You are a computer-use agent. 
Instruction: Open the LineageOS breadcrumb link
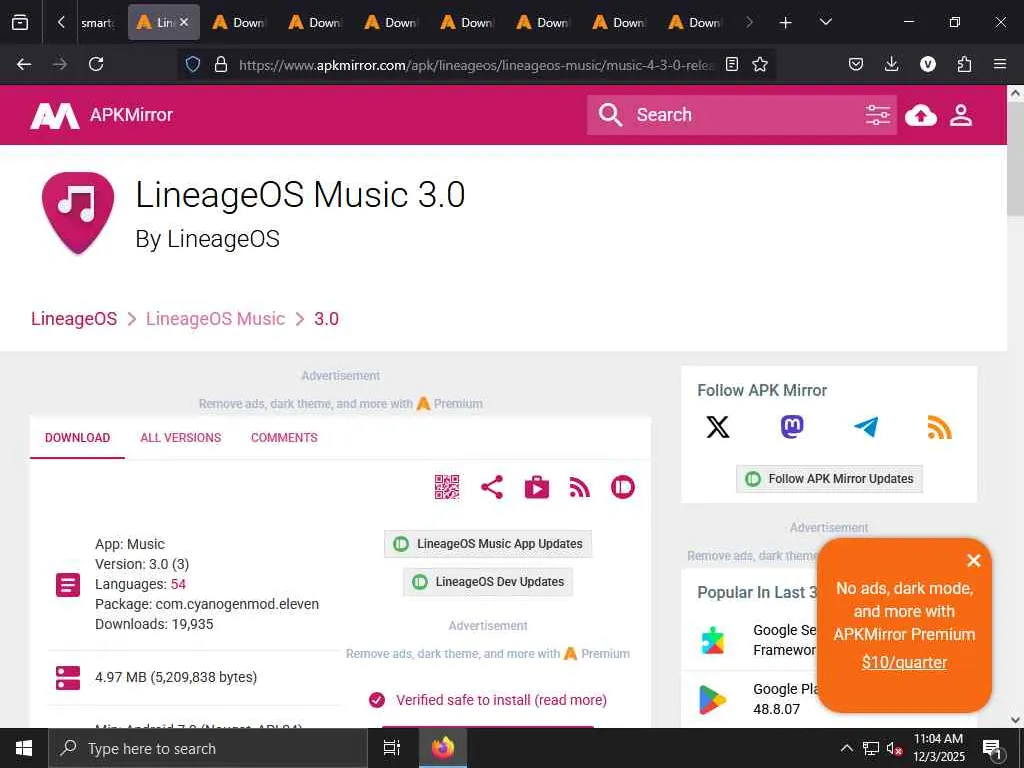[74, 319]
